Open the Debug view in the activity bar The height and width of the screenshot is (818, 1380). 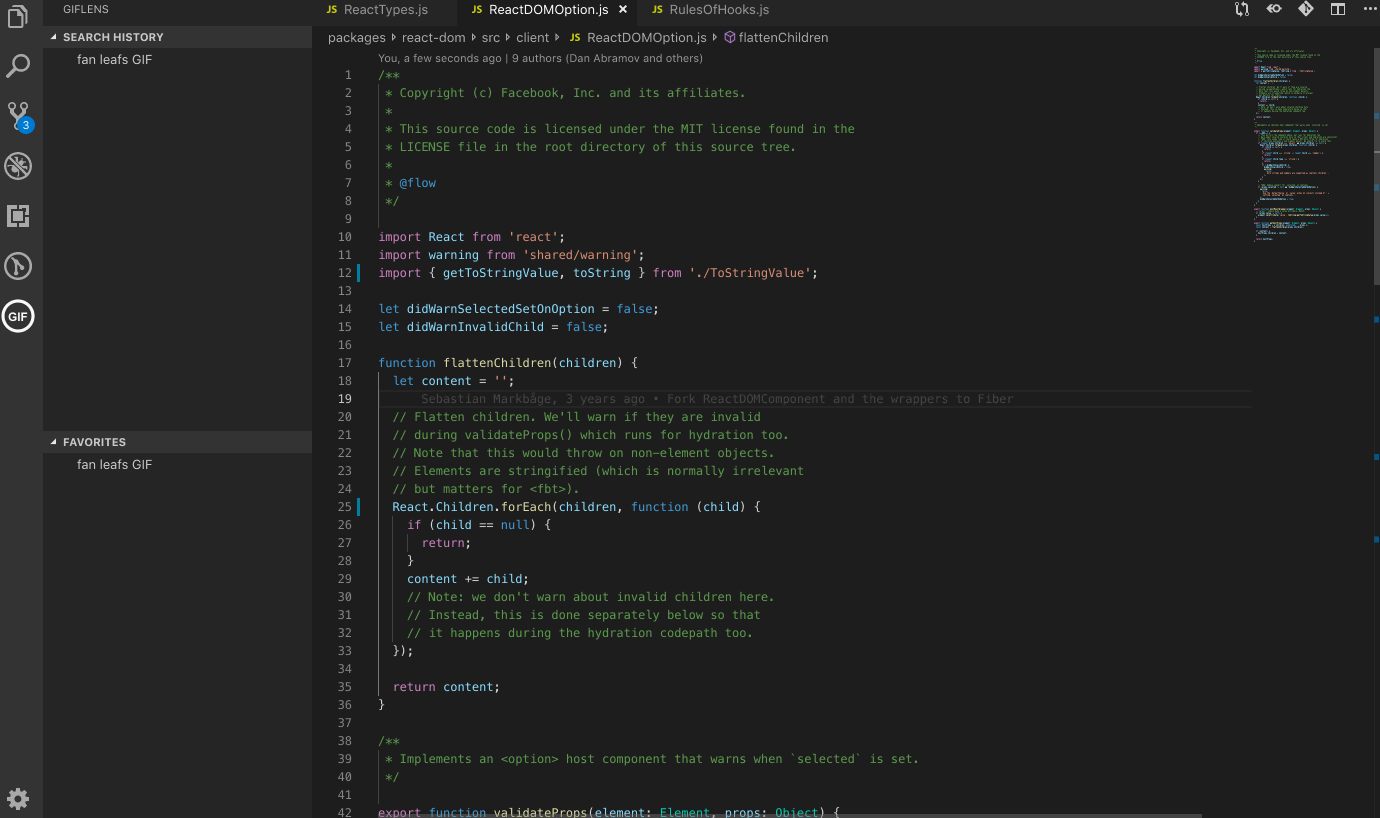(18, 166)
